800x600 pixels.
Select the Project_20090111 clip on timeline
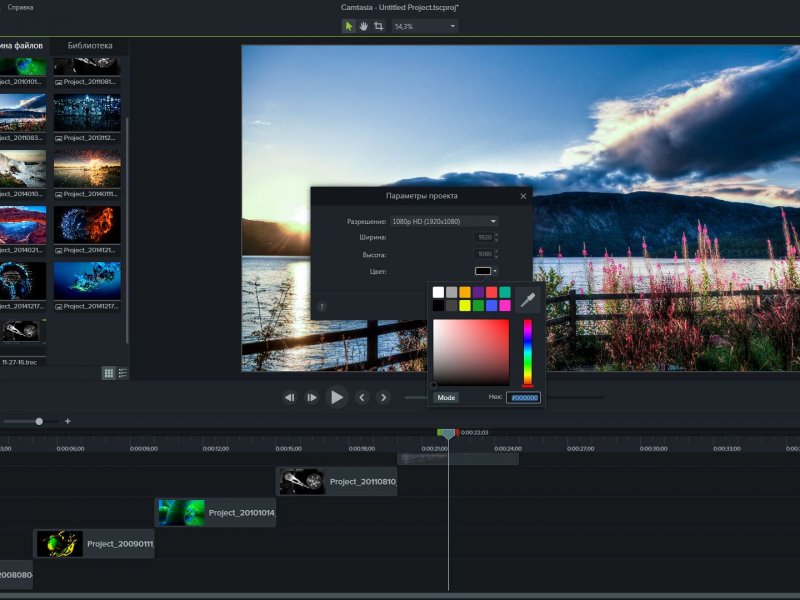coord(94,544)
